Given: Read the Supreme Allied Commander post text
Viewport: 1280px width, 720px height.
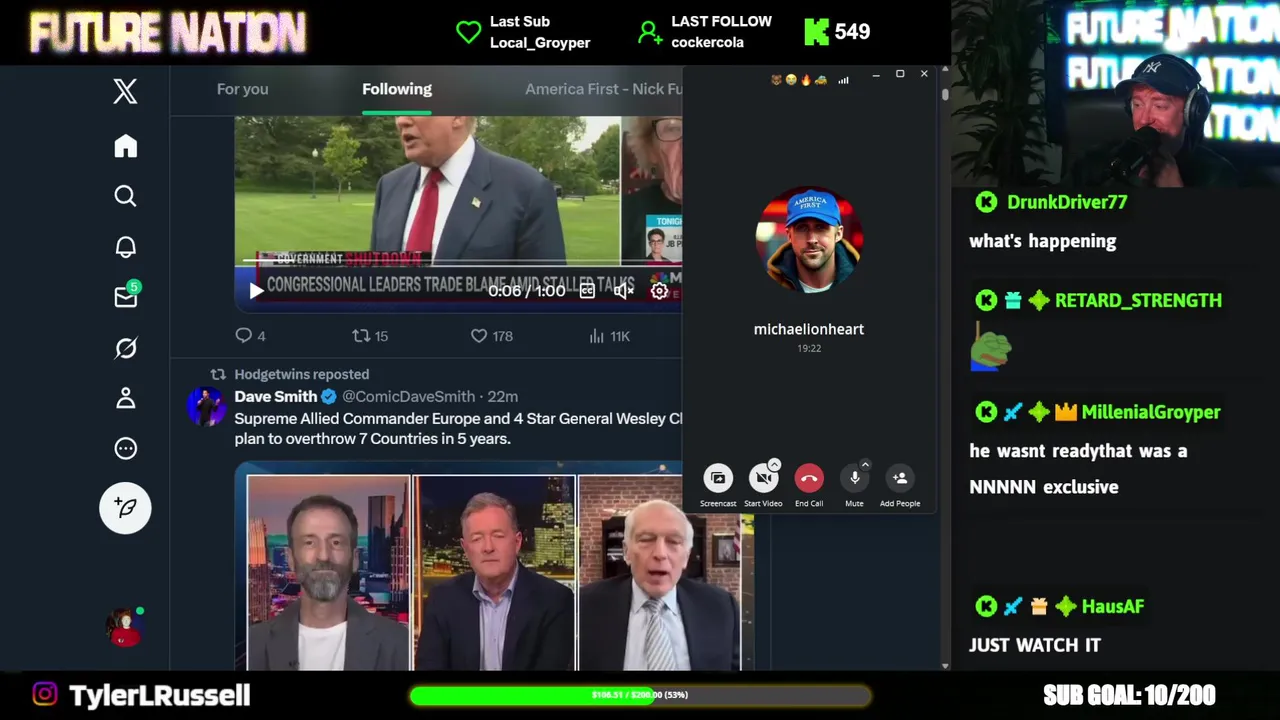Looking at the screenshot, I should click(458, 429).
